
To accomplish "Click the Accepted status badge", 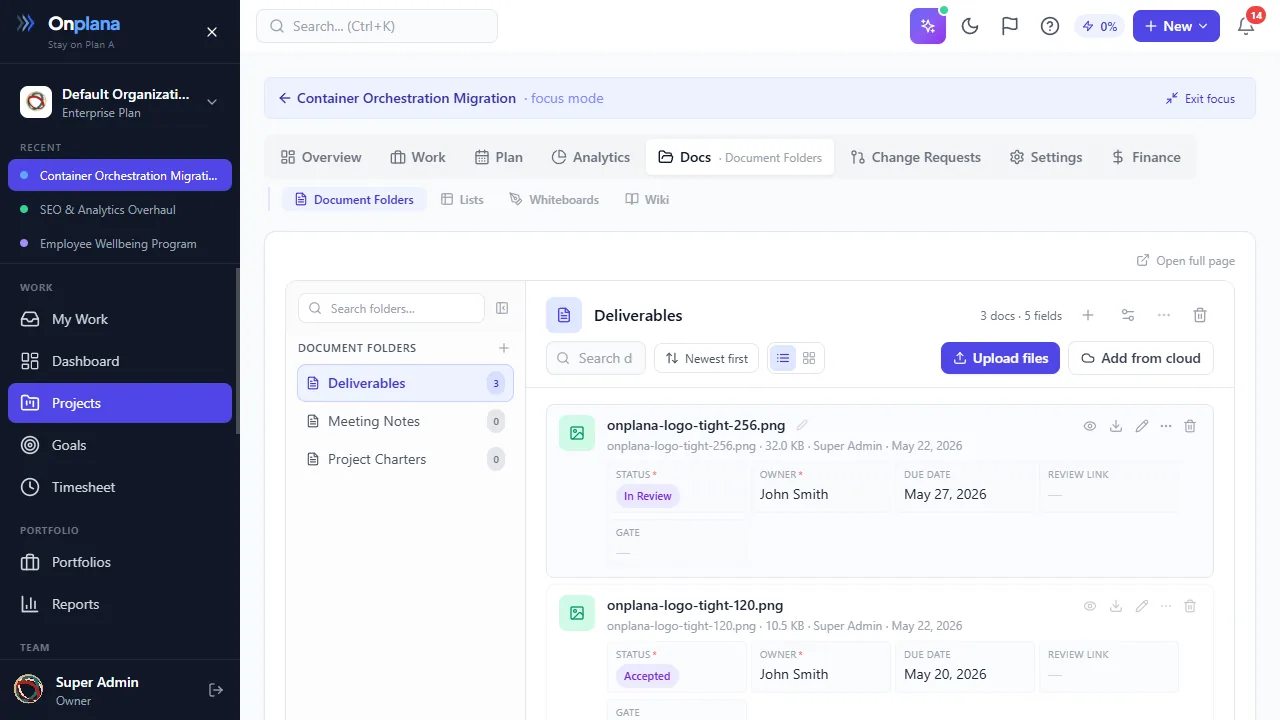I will click(647, 676).
